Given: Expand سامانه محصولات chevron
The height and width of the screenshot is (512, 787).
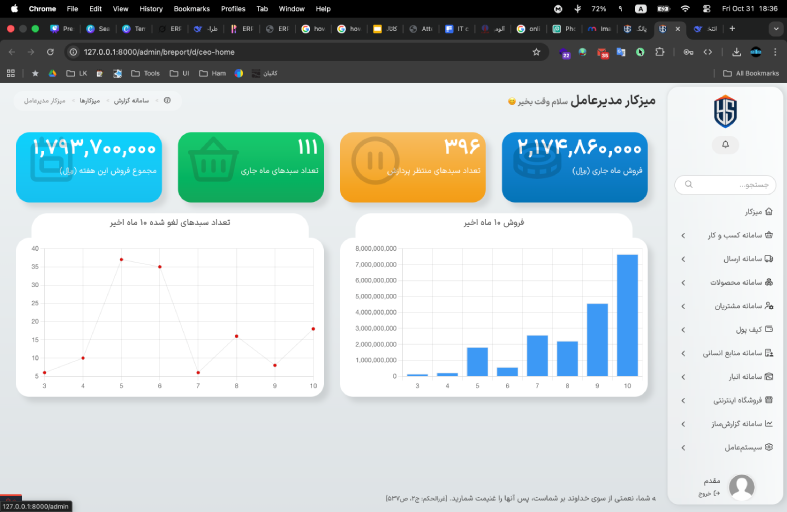Looking at the screenshot, I should [683, 283].
